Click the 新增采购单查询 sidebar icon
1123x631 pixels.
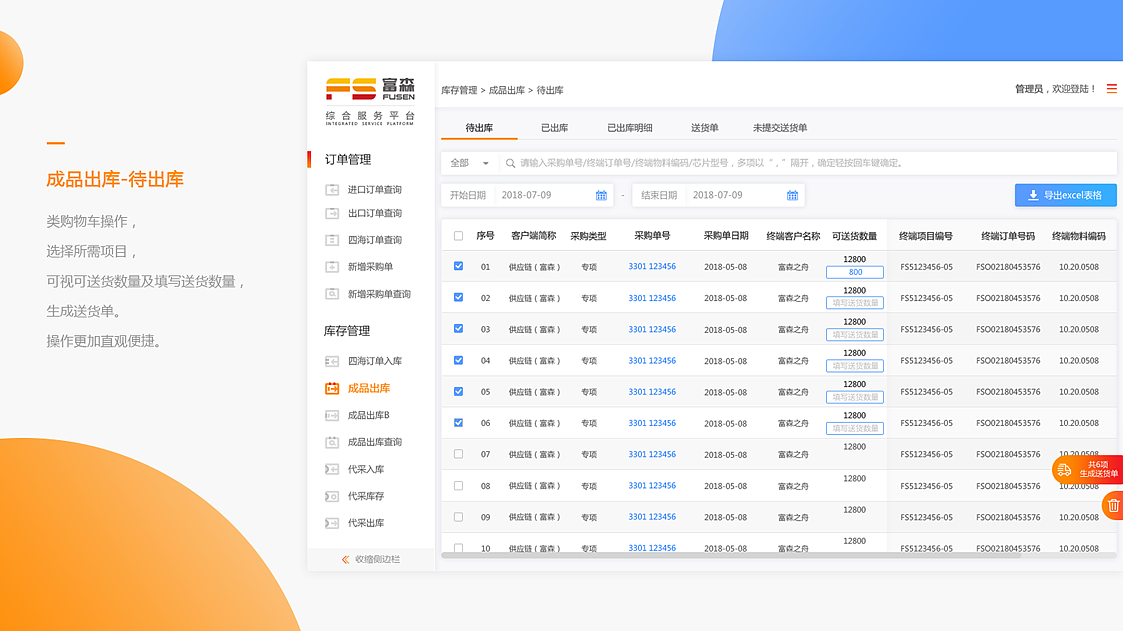(332, 294)
